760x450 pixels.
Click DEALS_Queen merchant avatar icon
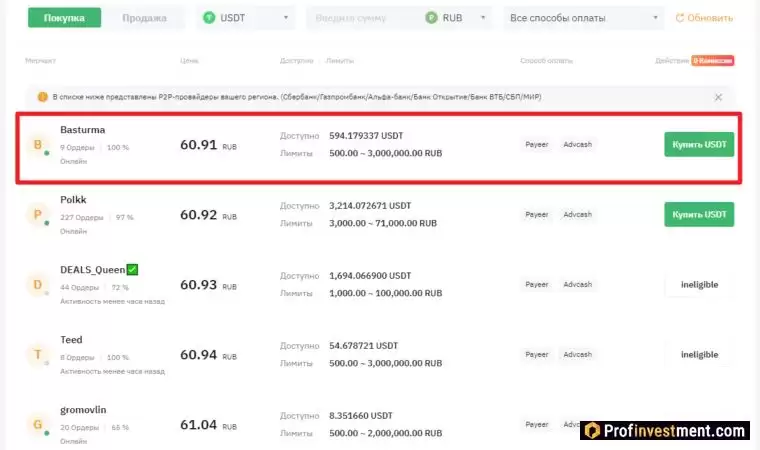38,285
